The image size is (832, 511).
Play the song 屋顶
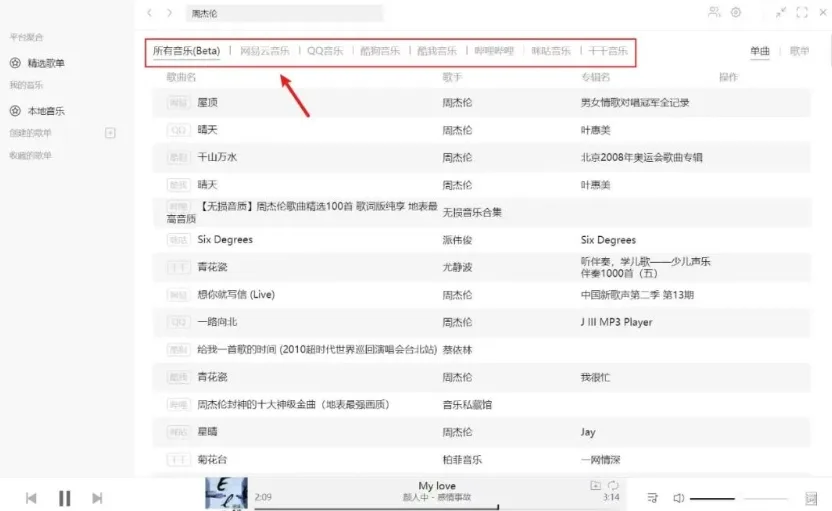207,102
